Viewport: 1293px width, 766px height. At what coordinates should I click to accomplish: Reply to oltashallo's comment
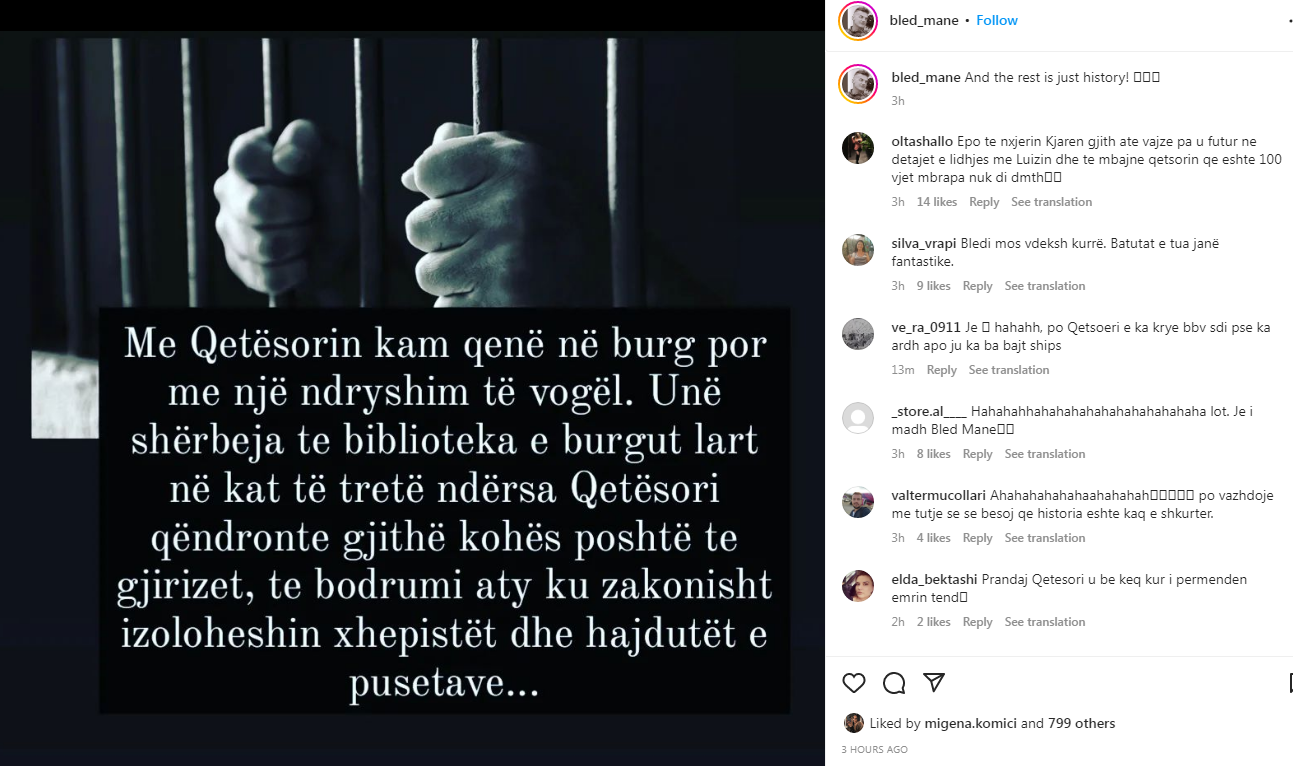click(x=984, y=202)
